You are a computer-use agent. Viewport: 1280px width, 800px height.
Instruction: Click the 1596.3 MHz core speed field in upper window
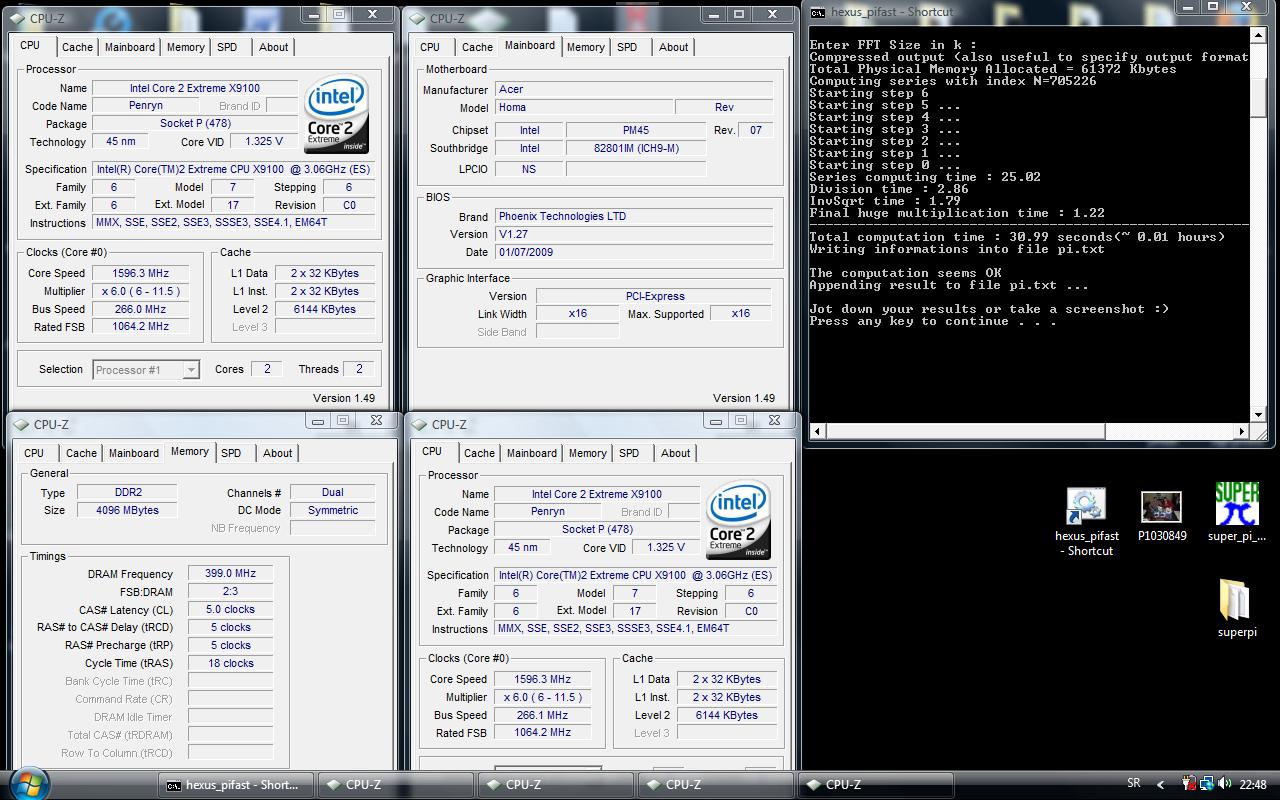(141, 273)
